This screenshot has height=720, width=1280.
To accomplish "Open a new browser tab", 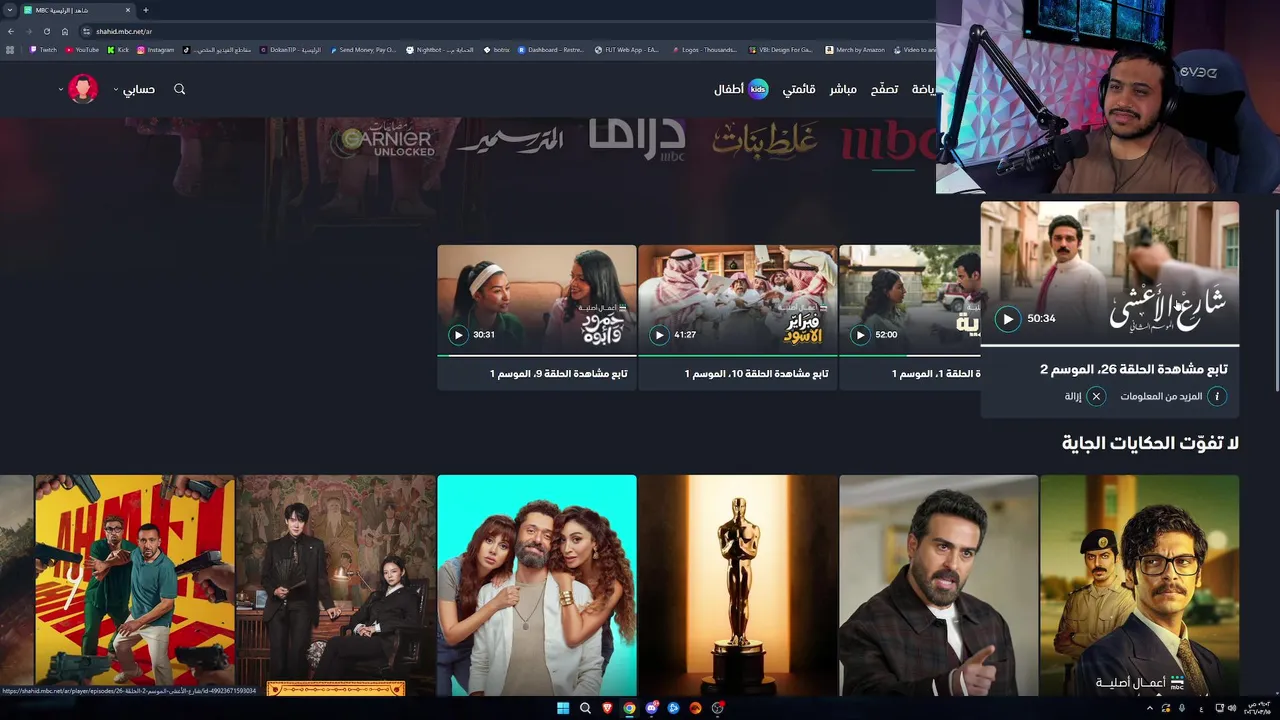I will [146, 10].
